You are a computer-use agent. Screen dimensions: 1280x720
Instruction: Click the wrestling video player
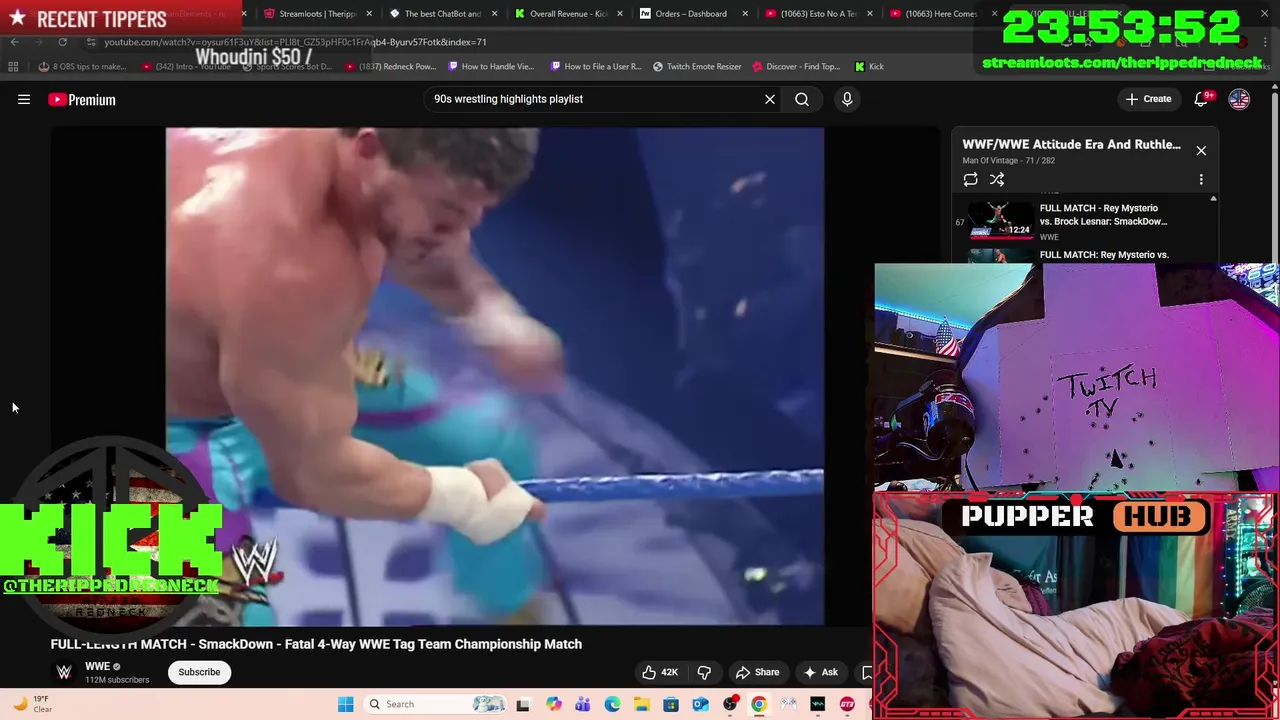(x=495, y=376)
